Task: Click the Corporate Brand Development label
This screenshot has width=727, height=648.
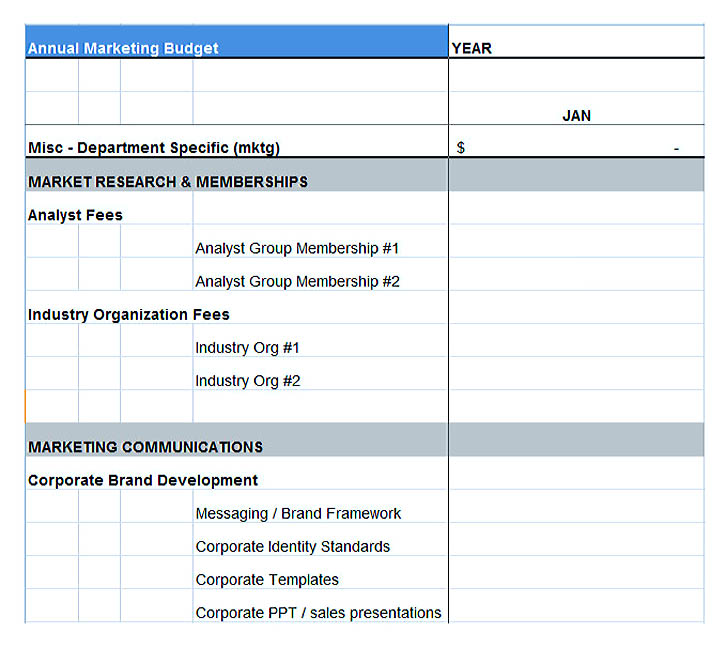Action: [143, 480]
